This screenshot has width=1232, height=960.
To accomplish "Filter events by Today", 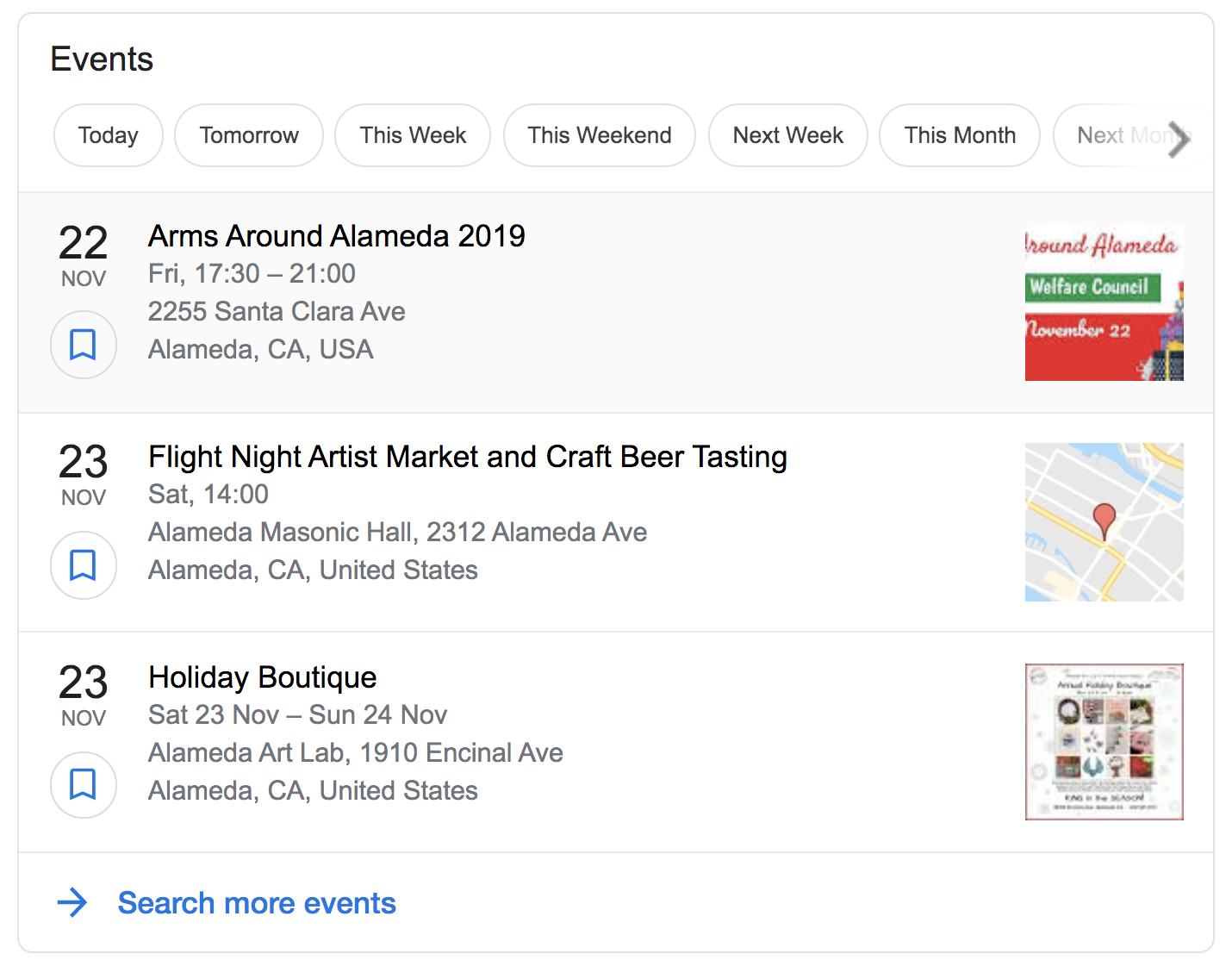I will pyautogui.click(x=108, y=135).
